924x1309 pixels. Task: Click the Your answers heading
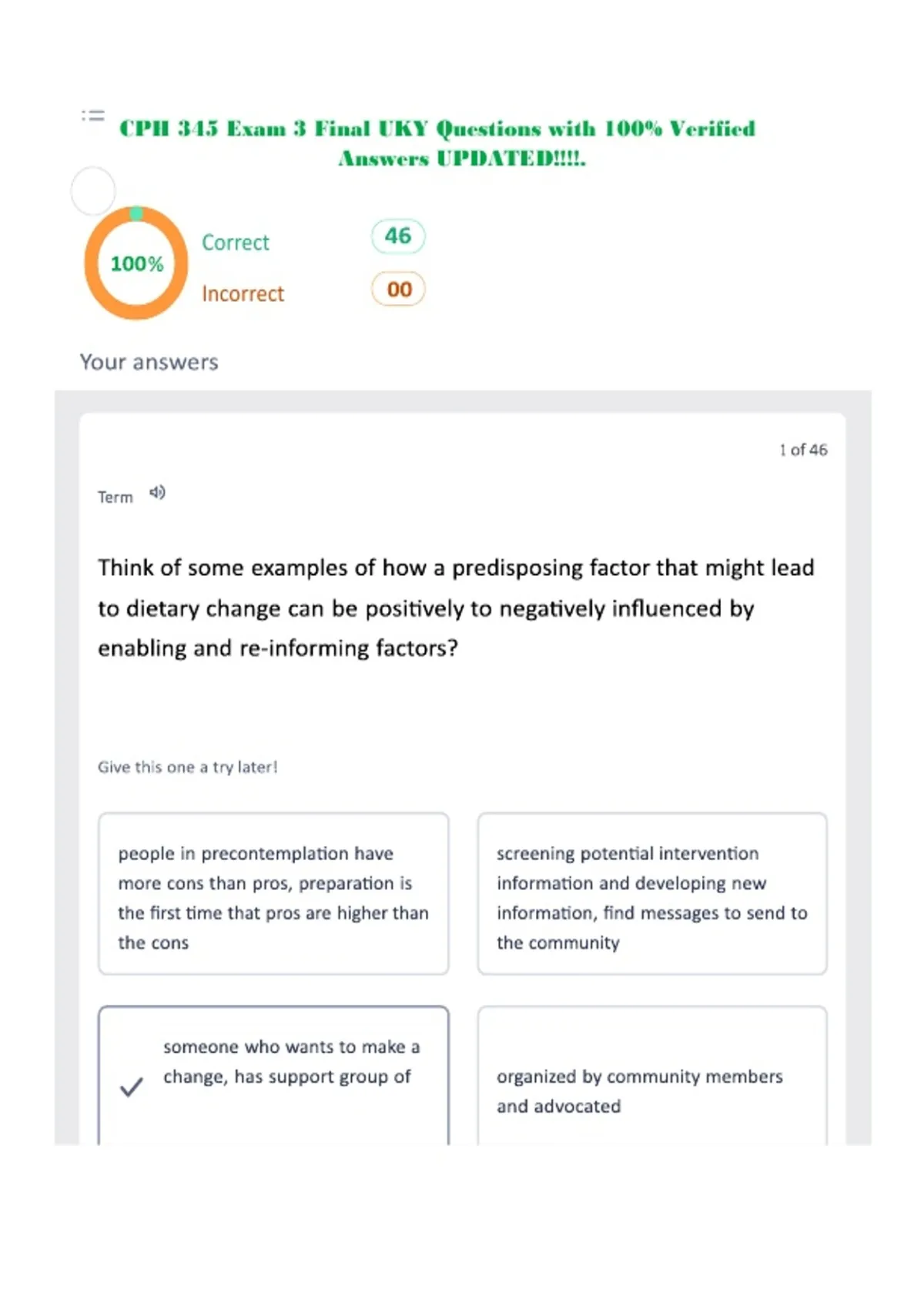click(x=149, y=362)
